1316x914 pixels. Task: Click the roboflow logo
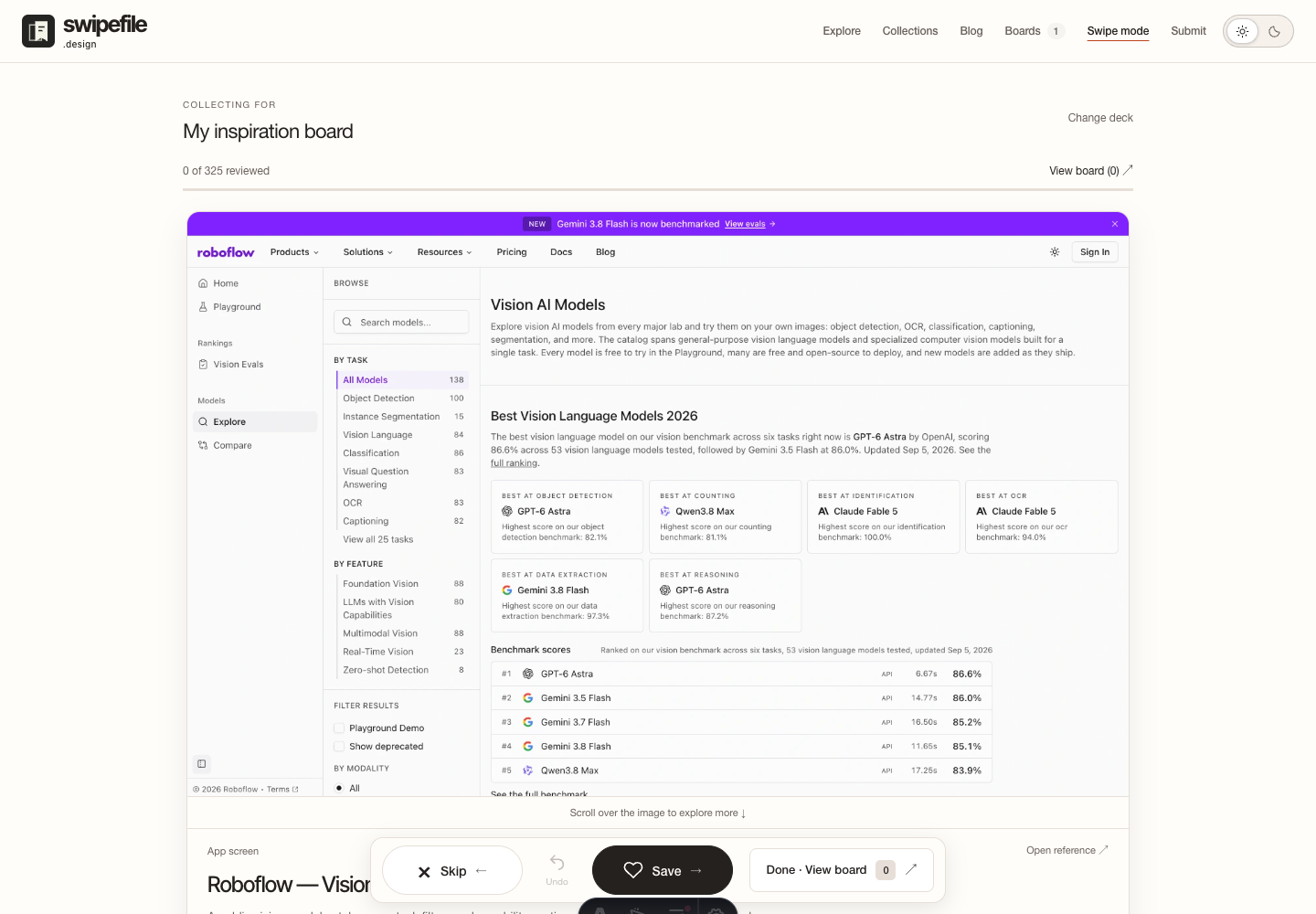tap(226, 252)
